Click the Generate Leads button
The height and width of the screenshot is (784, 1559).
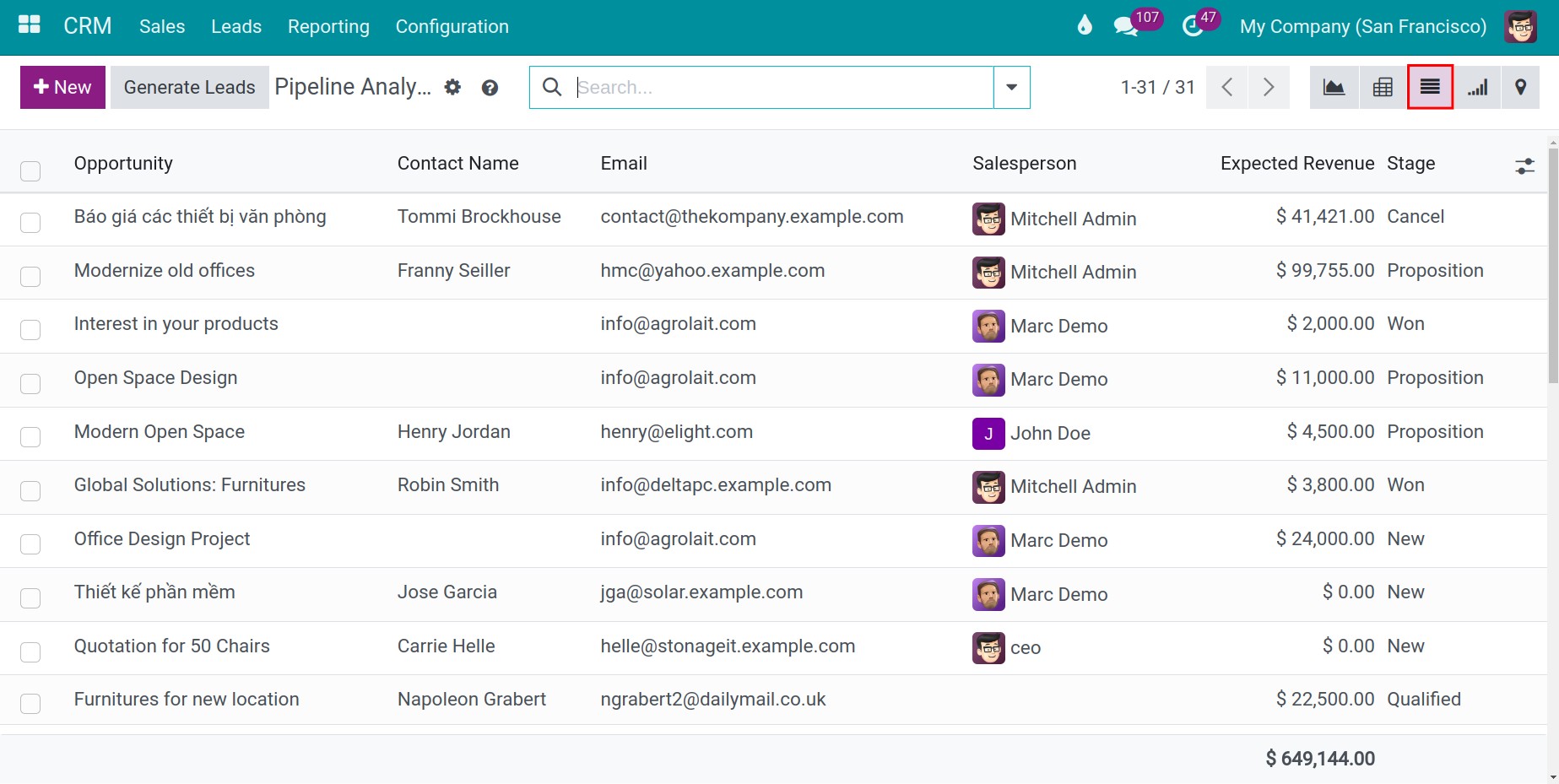tap(189, 87)
